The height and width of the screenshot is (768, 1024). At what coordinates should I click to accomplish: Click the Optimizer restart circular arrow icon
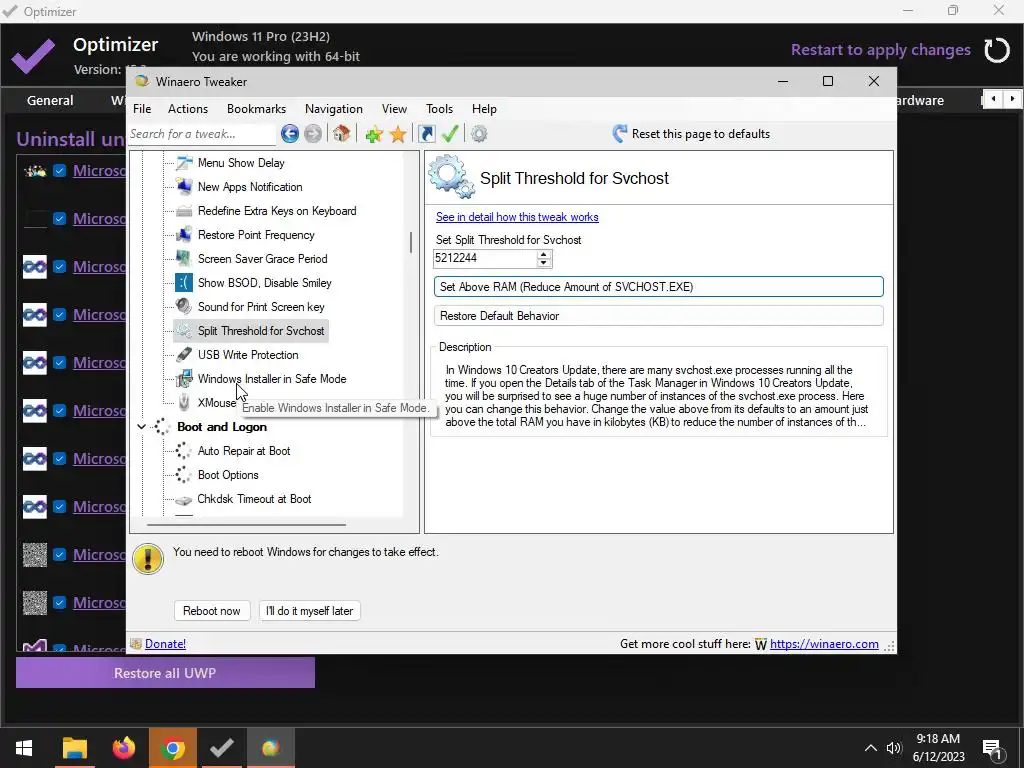tap(997, 50)
